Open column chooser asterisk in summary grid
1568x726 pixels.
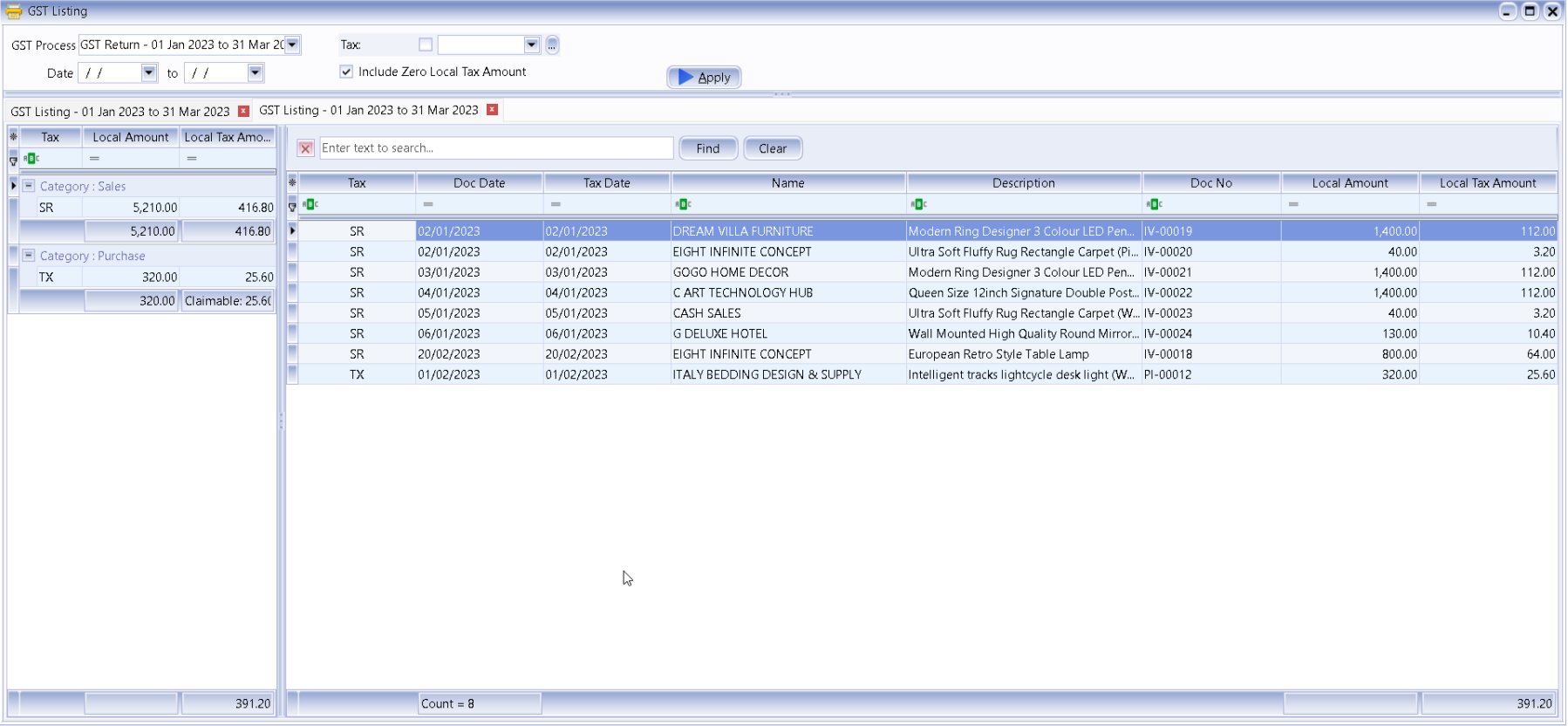pyautogui.click(x=13, y=137)
